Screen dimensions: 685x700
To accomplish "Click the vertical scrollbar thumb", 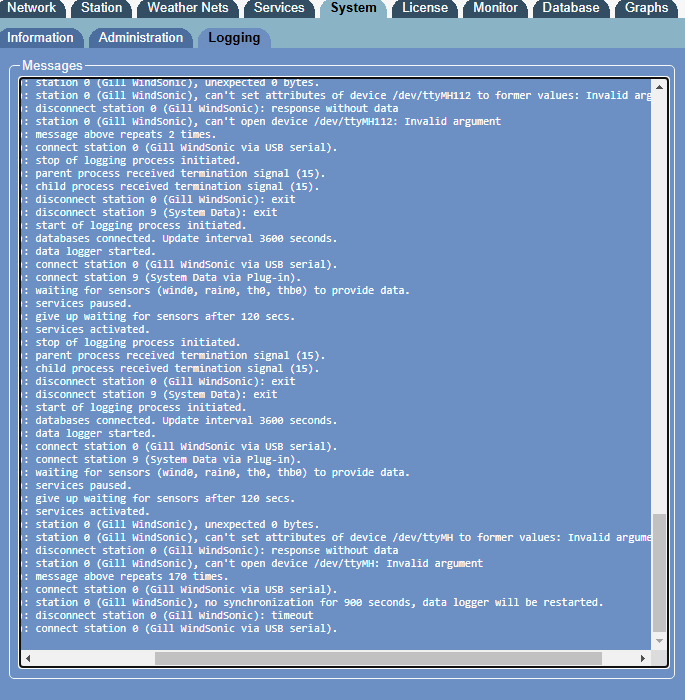I will tap(659, 573).
